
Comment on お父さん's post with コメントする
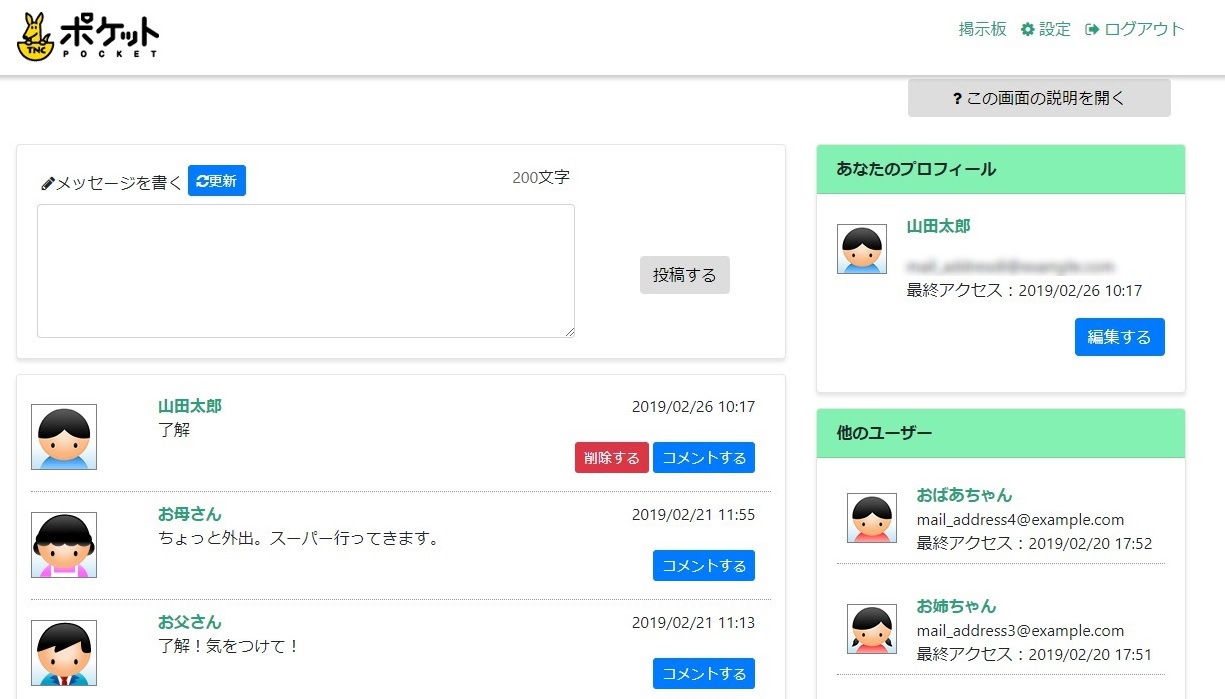703,673
